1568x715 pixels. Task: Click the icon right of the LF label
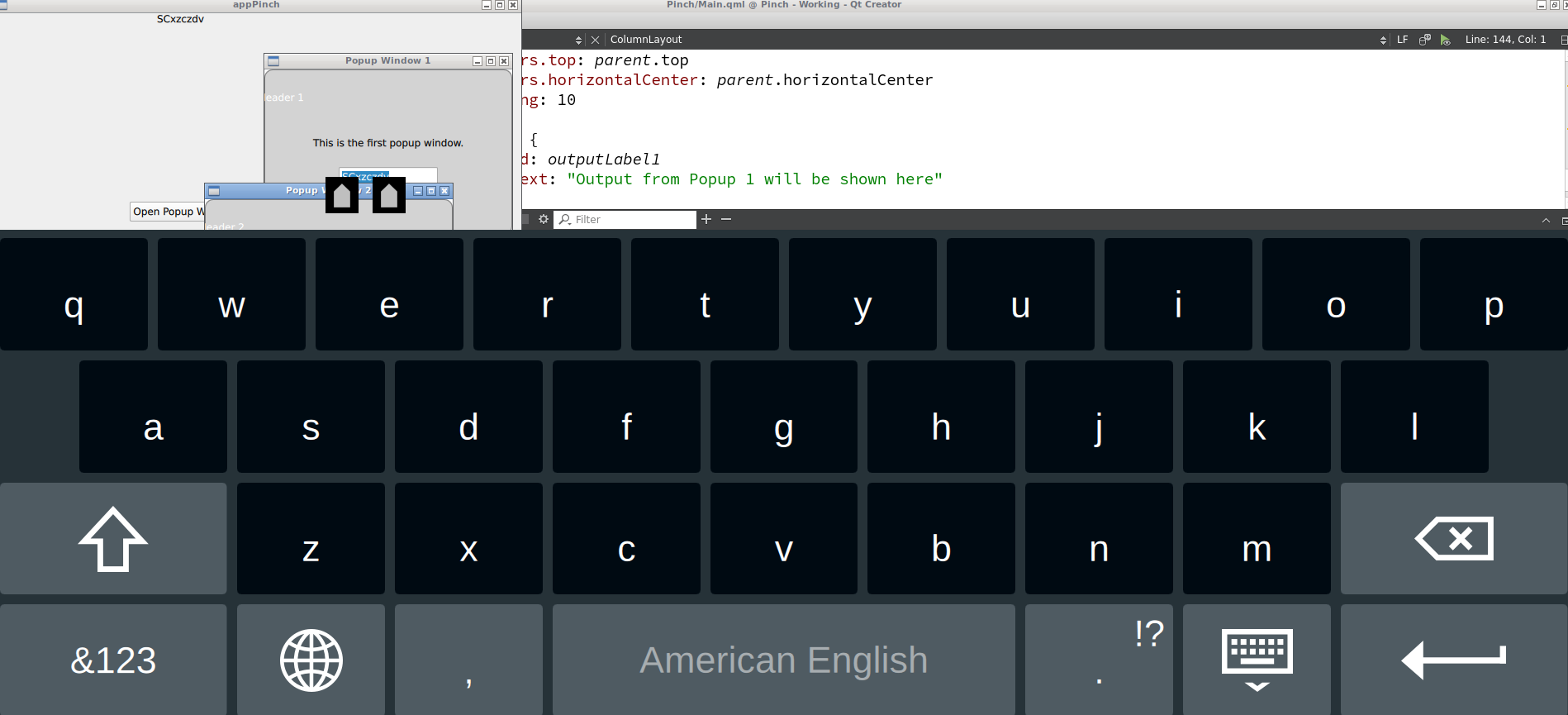click(1424, 40)
